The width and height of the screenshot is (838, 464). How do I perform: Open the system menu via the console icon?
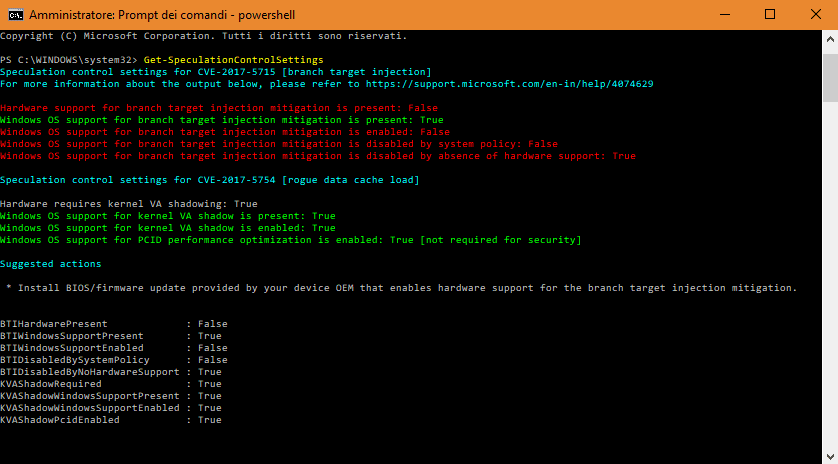[13, 14]
